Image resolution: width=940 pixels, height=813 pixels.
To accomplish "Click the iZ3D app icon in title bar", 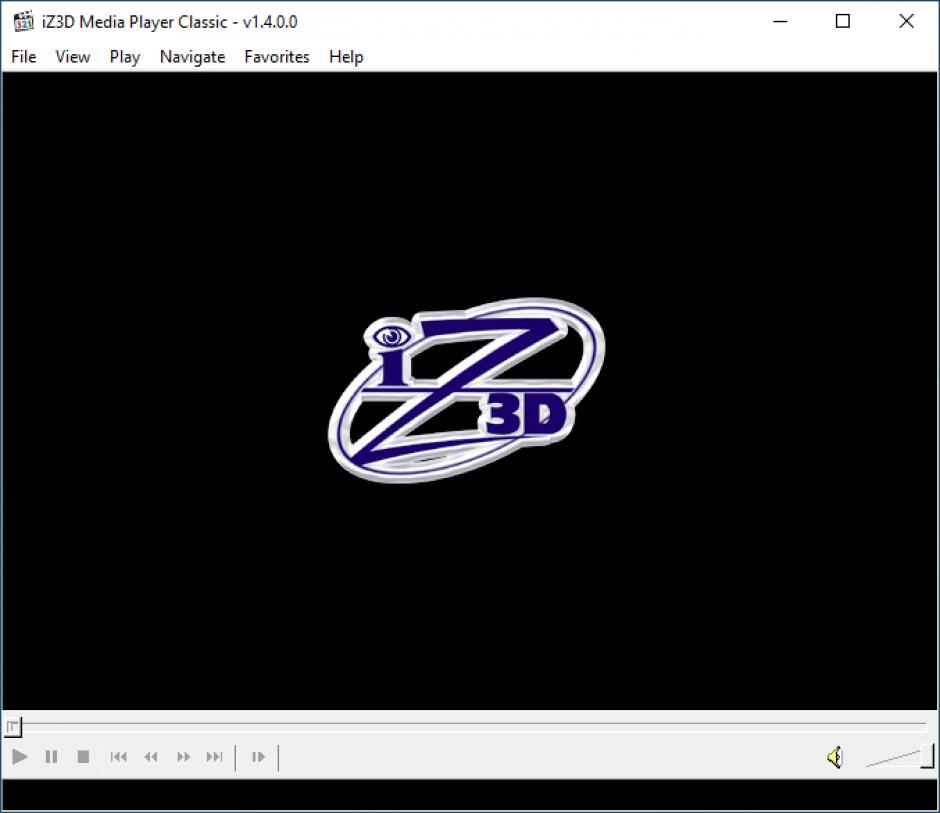I will (x=23, y=22).
